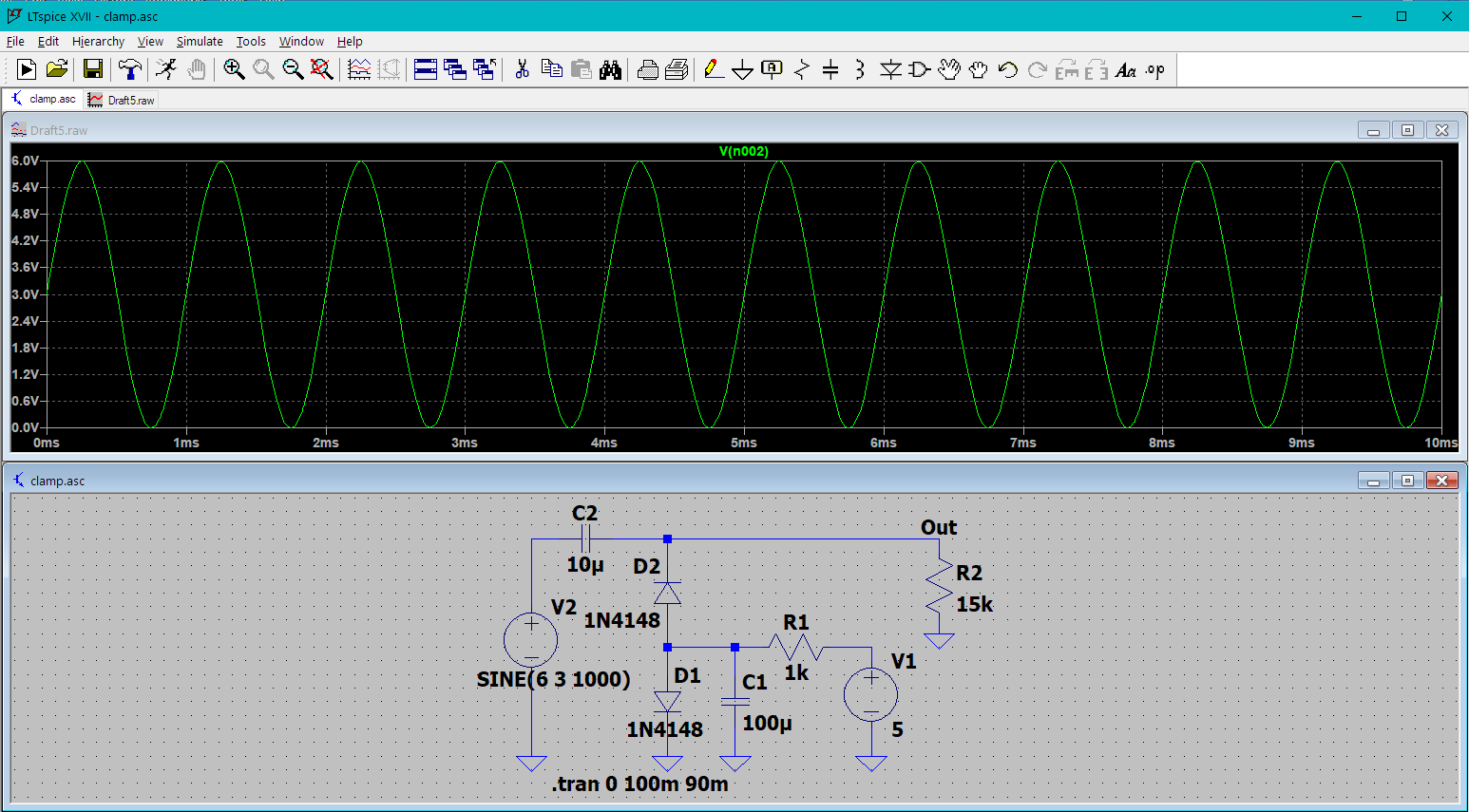Select the Move open hand tool

pyautogui.click(x=949, y=69)
